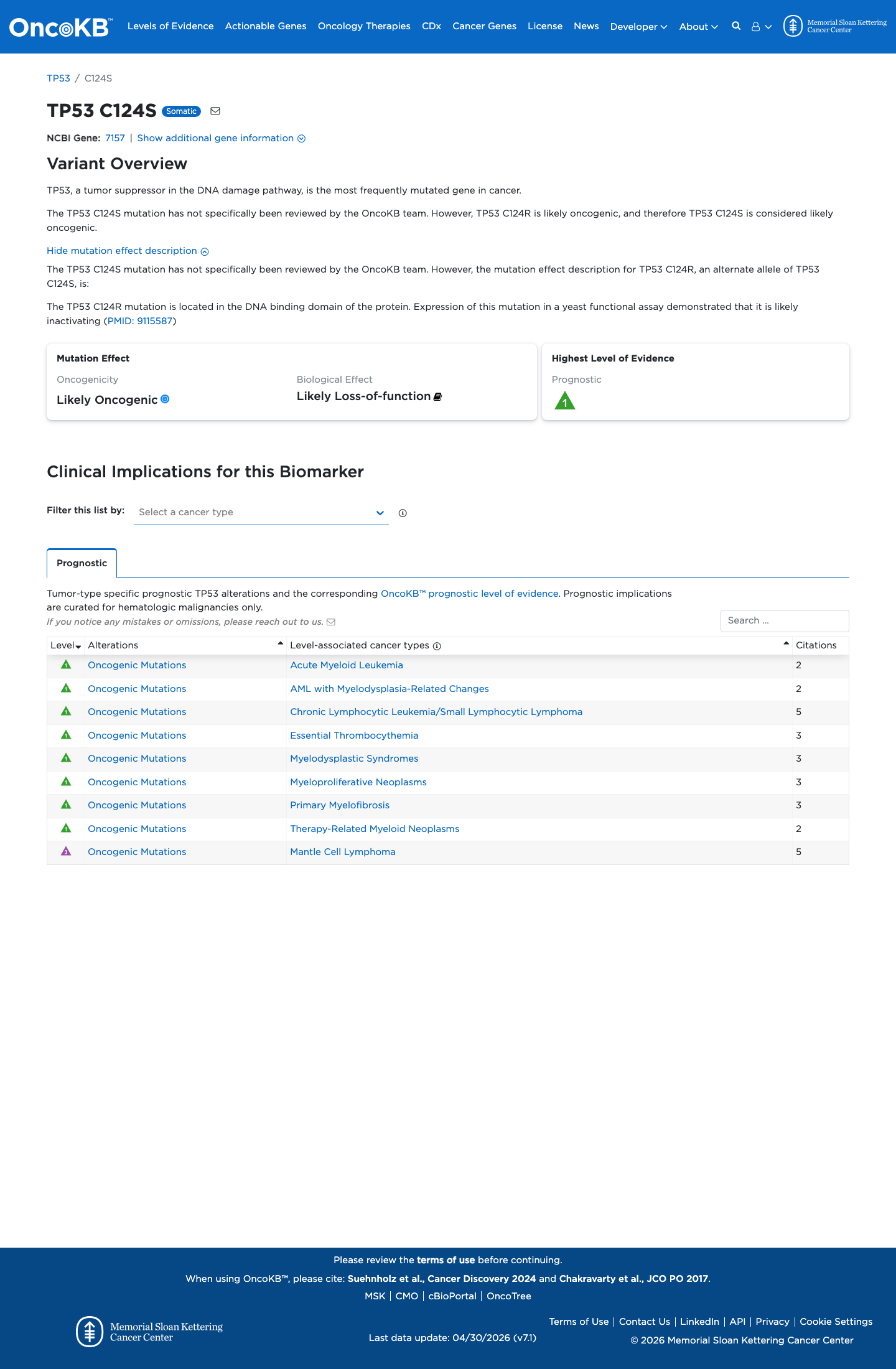The width and height of the screenshot is (896, 1369).
Task: Click the book icon beside Likely Loss-of-function
Action: pos(437,396)
